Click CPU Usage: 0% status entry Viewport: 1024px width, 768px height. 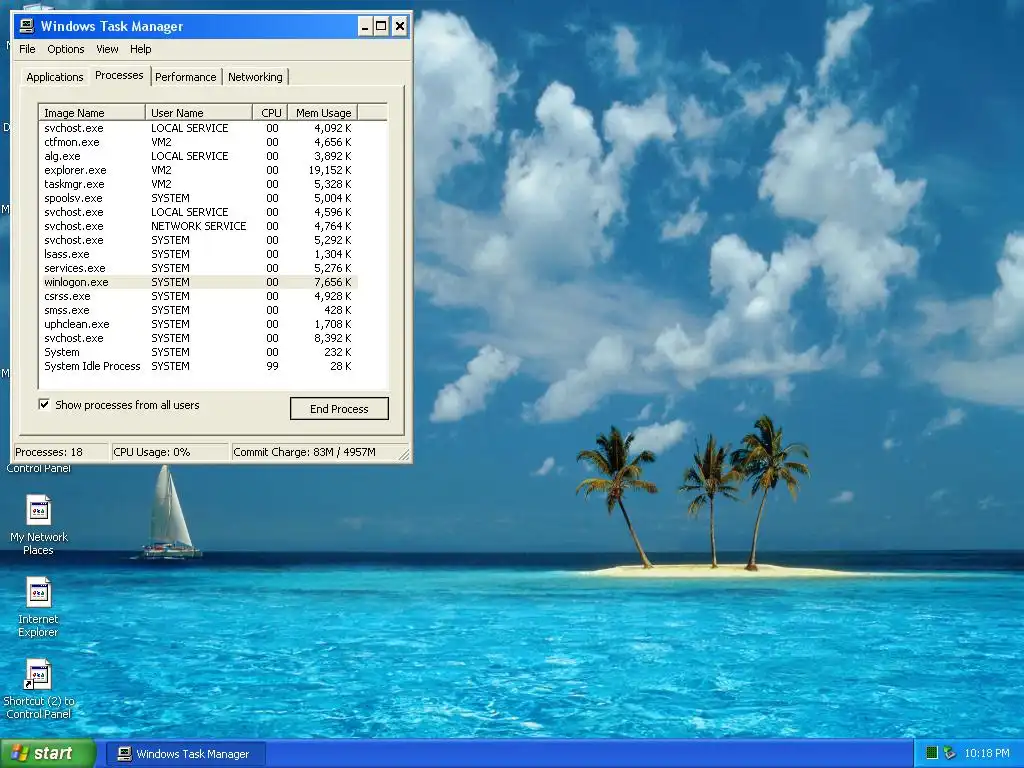170,452
